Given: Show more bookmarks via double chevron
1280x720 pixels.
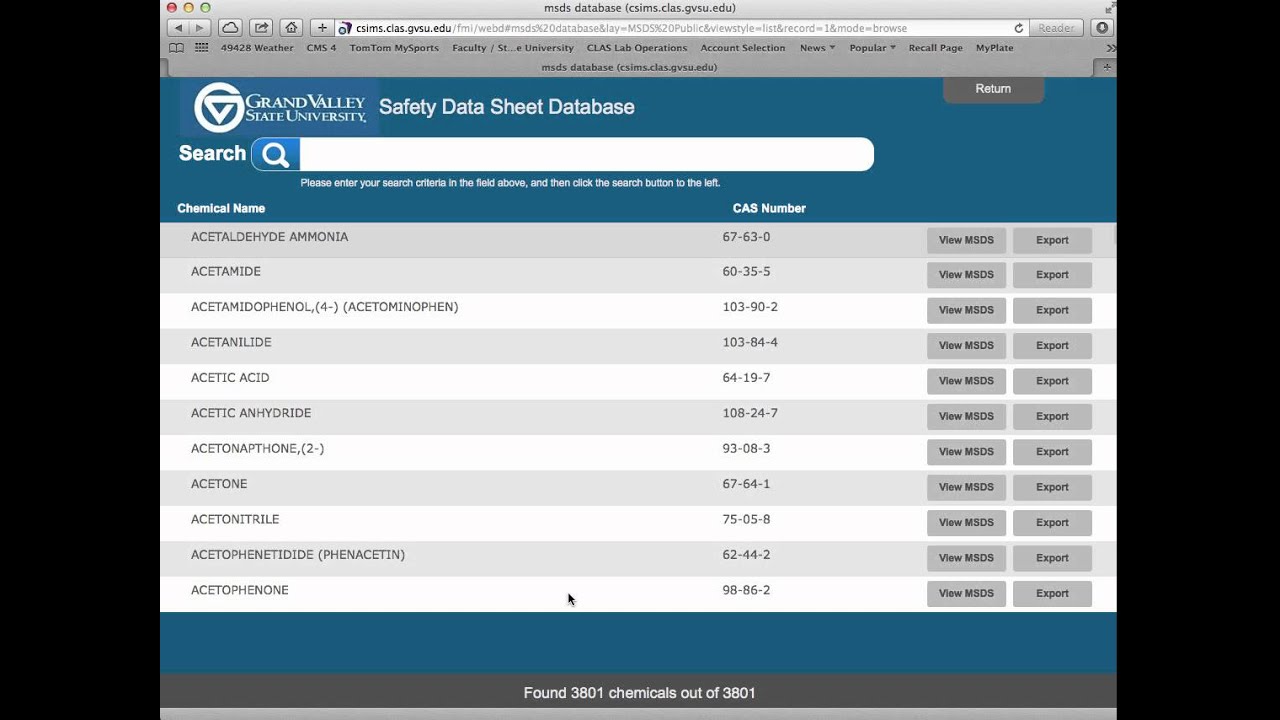Looking at the screenshot, I should click(1110, 48).
